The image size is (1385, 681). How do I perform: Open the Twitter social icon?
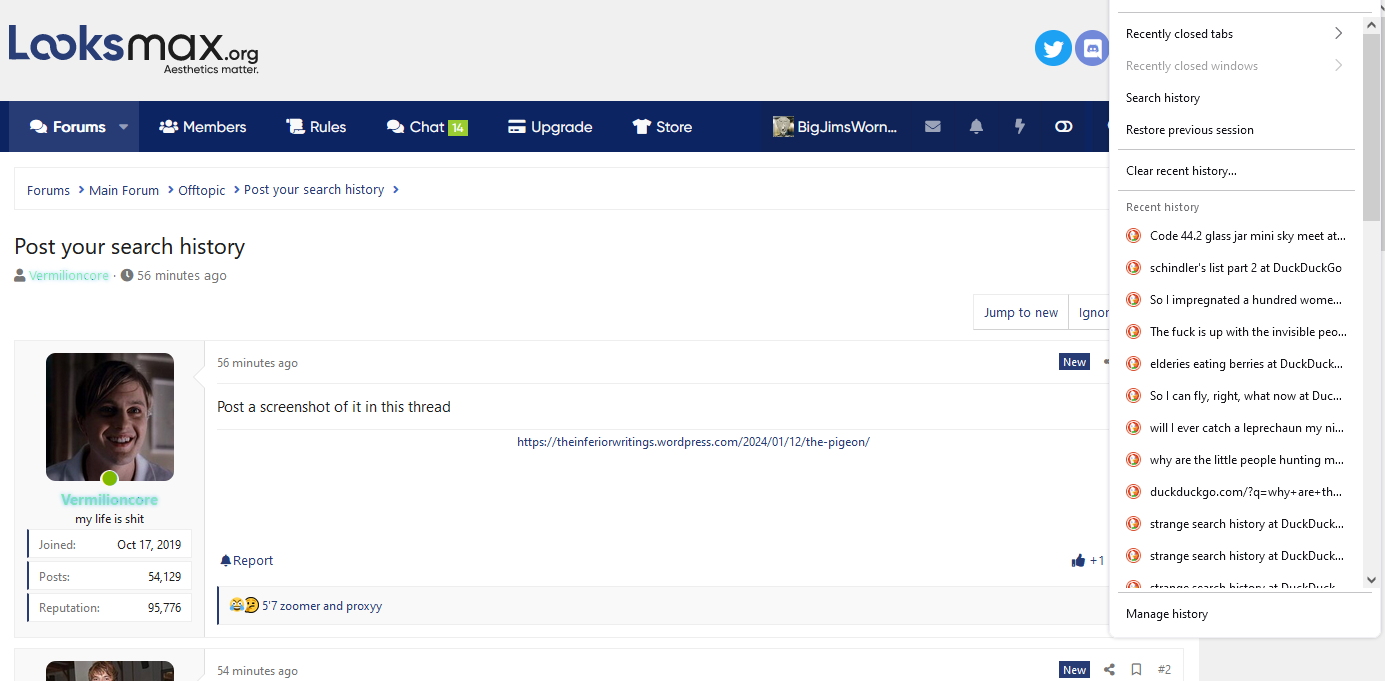click(x=1052, y=48)
